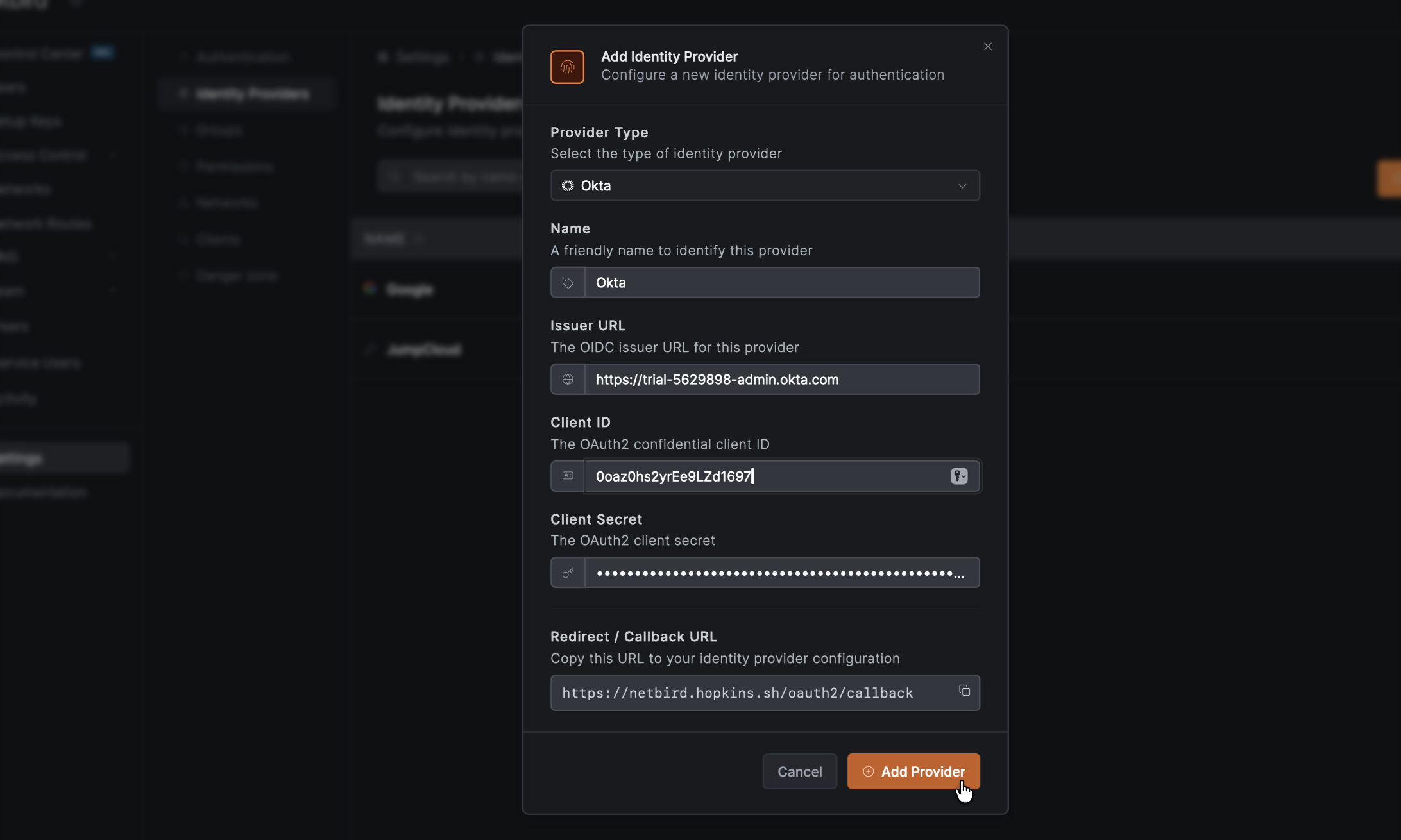Close the Add Identity Provider dialog
This screenshot has width=1401, height=840.
(988, 46)
